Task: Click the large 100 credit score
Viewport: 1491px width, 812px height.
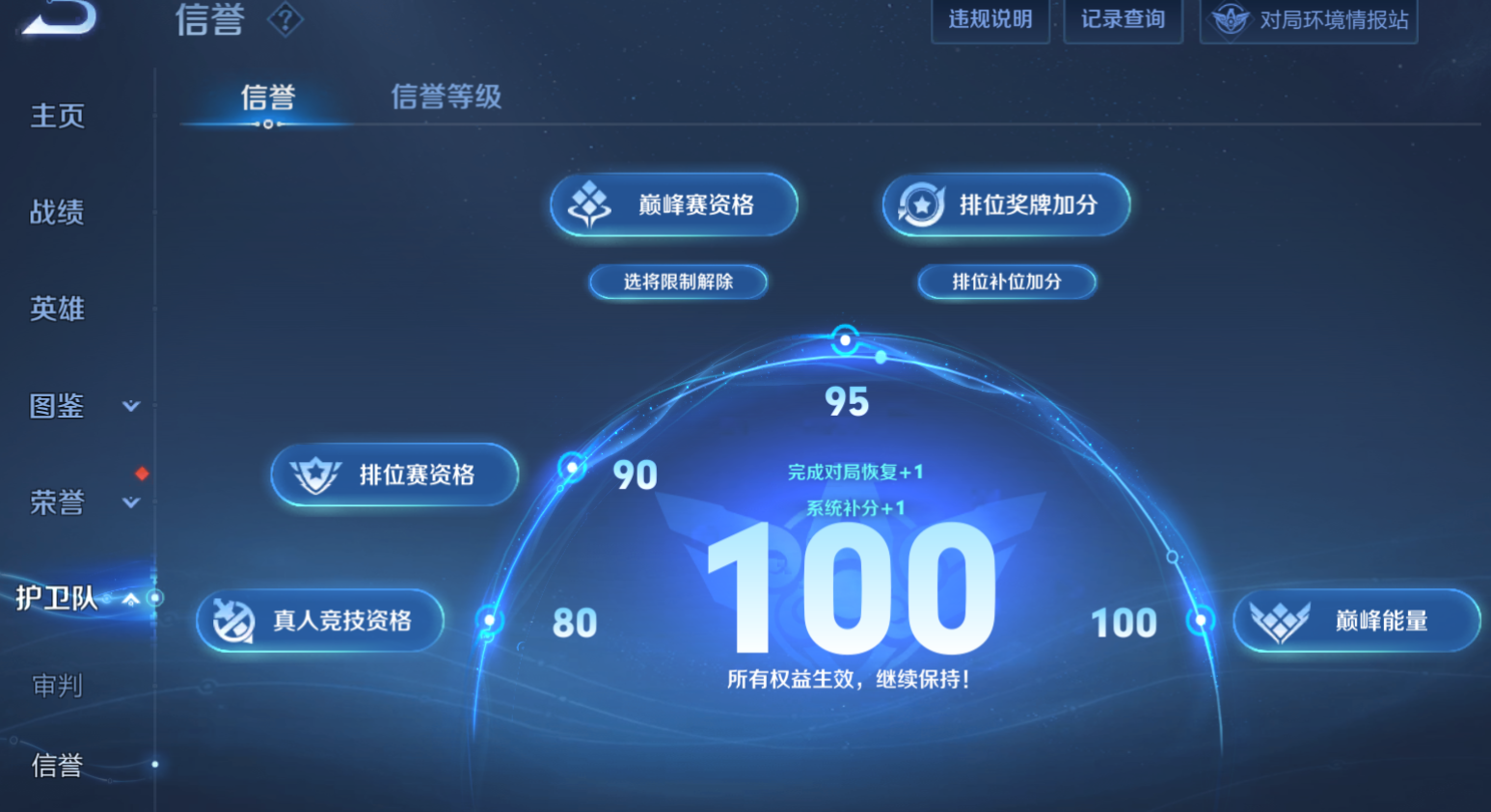Action: (852, 587)
